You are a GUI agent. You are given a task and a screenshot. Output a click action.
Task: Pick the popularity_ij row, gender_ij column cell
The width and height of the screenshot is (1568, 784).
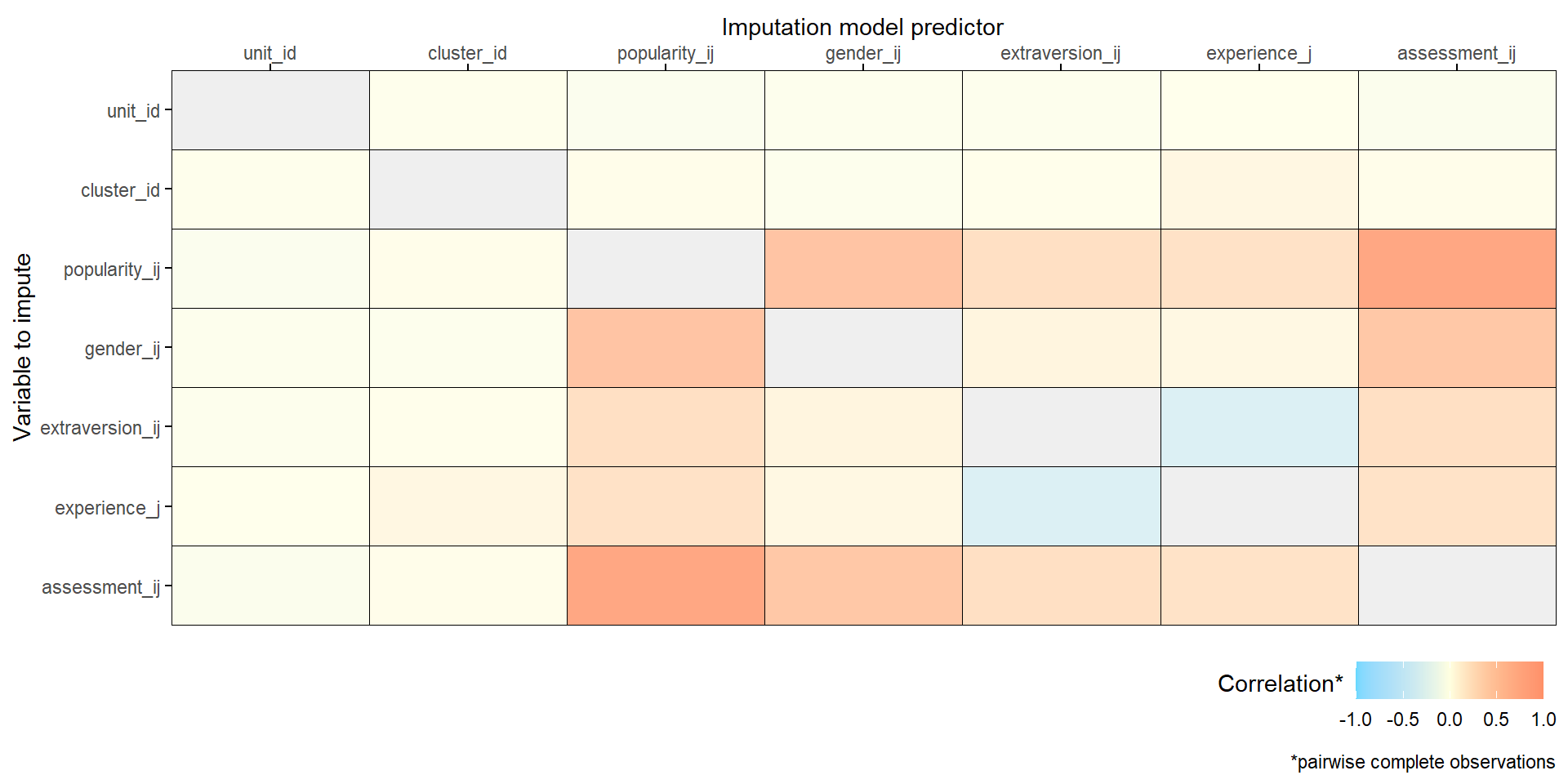863,269
